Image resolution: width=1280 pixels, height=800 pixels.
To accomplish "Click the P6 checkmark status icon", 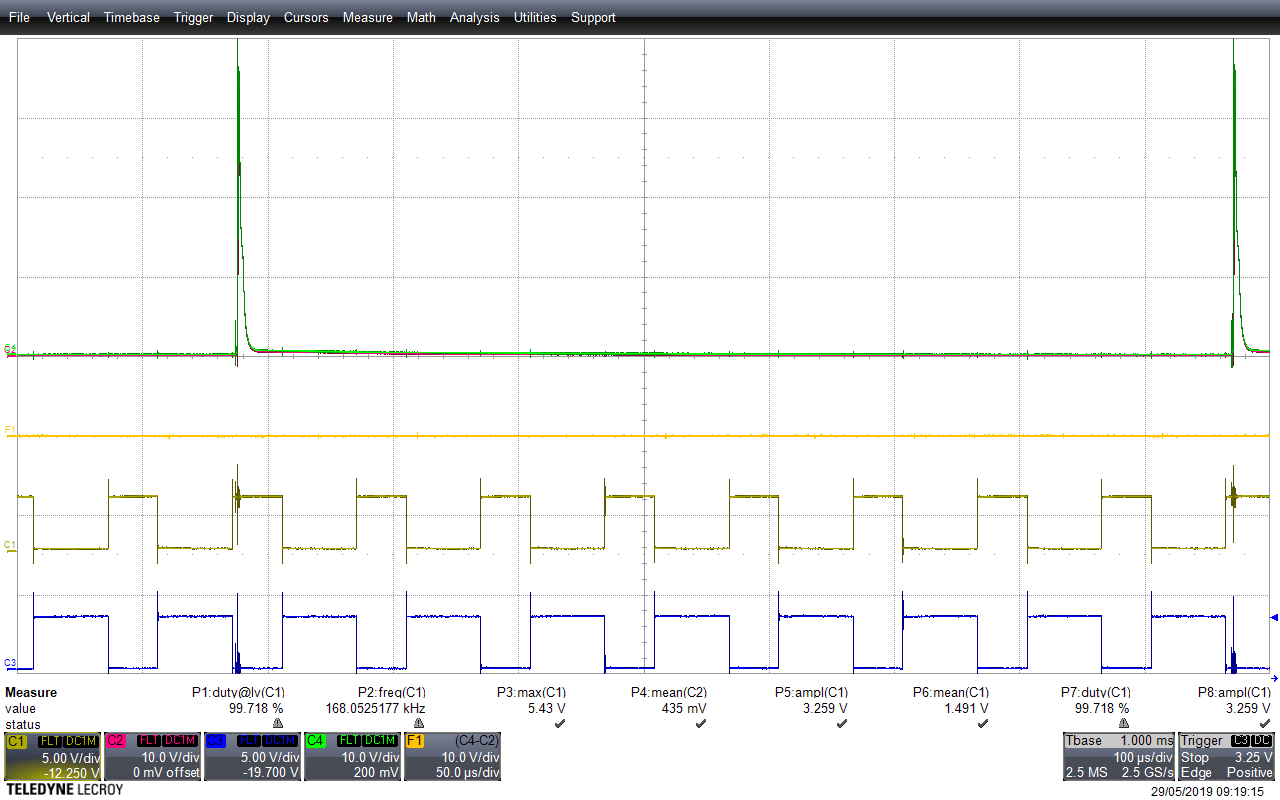I will point(983,723).
